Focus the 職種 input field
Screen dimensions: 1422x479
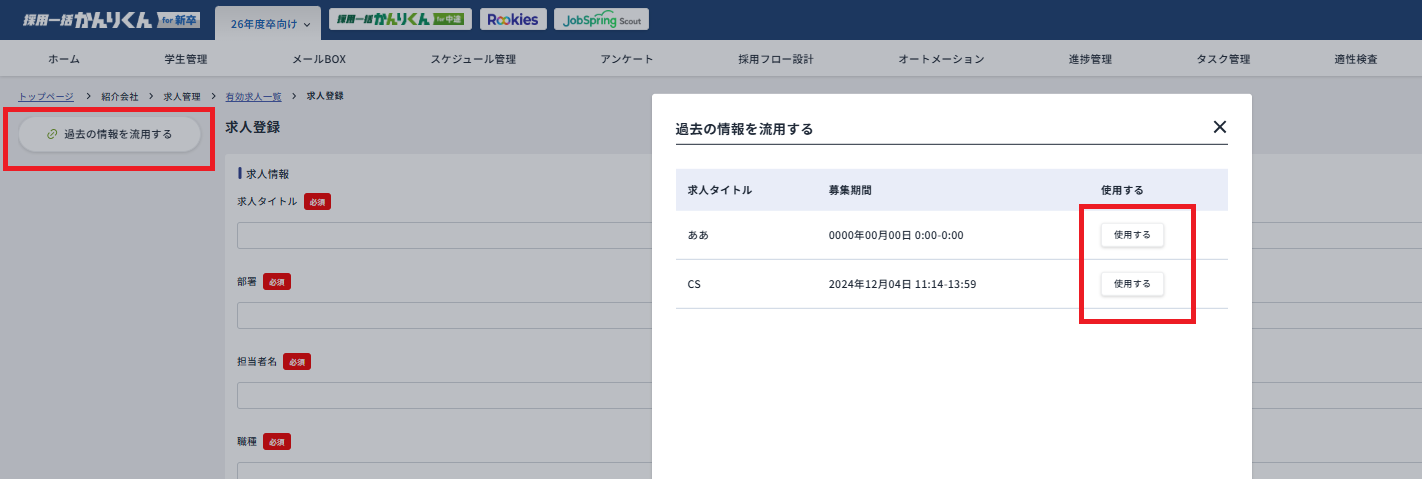[x=444, y=470]
